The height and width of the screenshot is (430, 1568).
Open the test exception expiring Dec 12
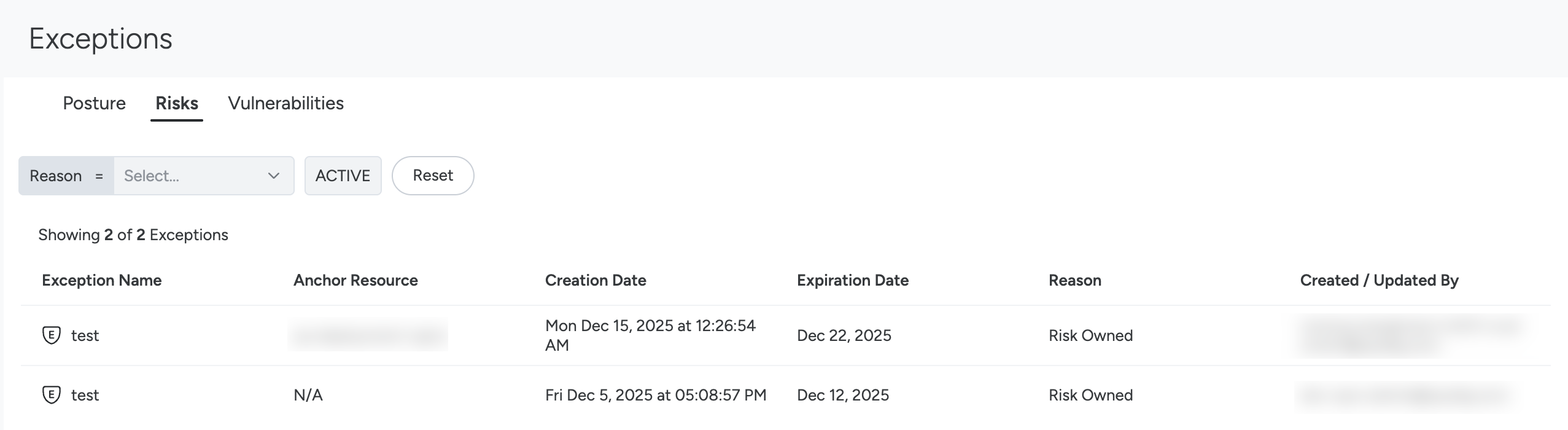tap(85, 395)
